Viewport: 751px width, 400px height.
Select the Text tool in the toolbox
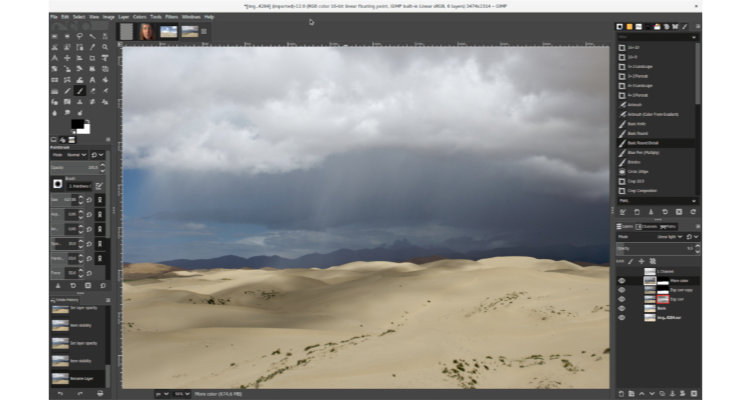point(95,78)
